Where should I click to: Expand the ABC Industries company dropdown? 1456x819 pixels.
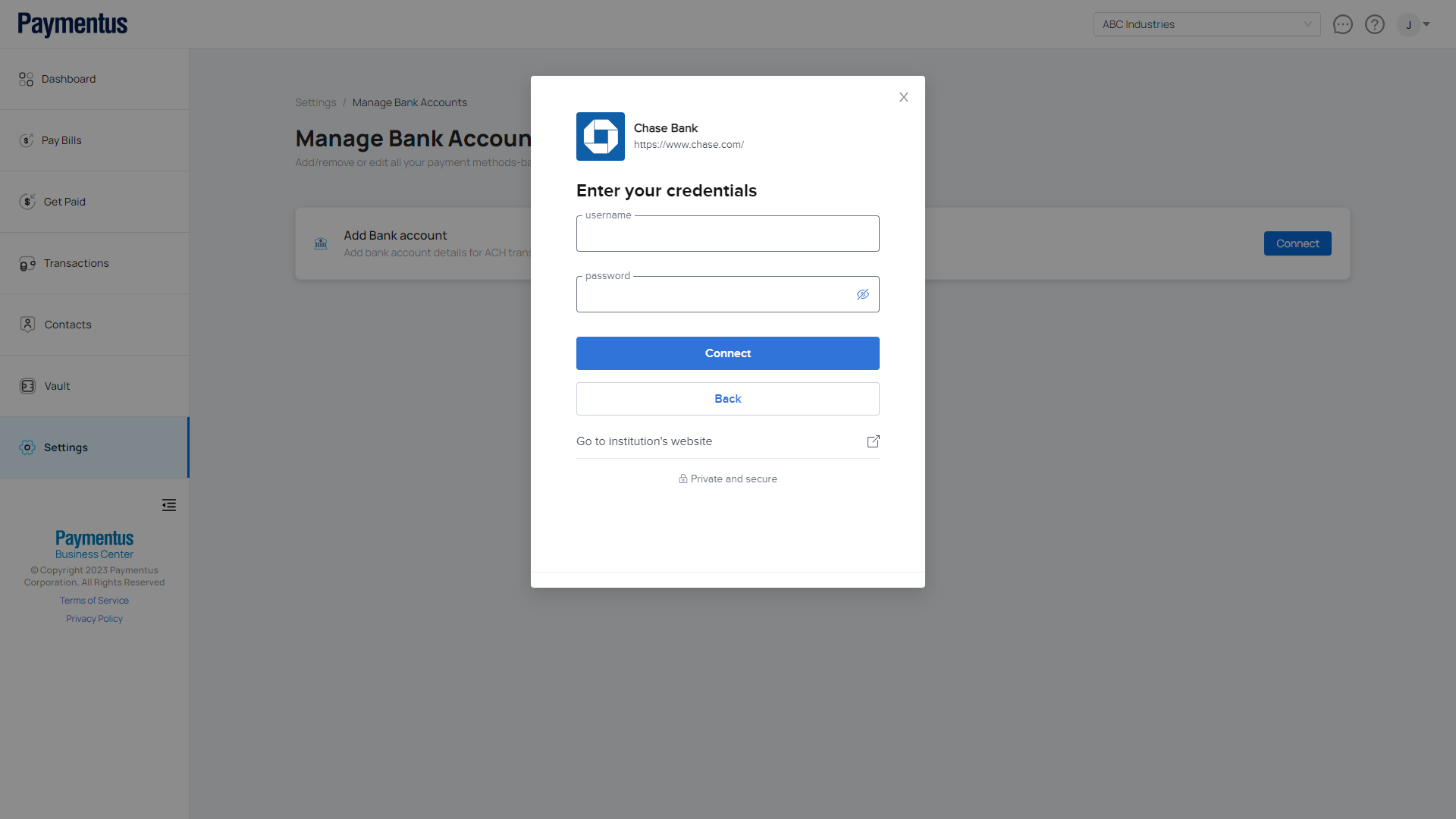(x=1206, y=24)
